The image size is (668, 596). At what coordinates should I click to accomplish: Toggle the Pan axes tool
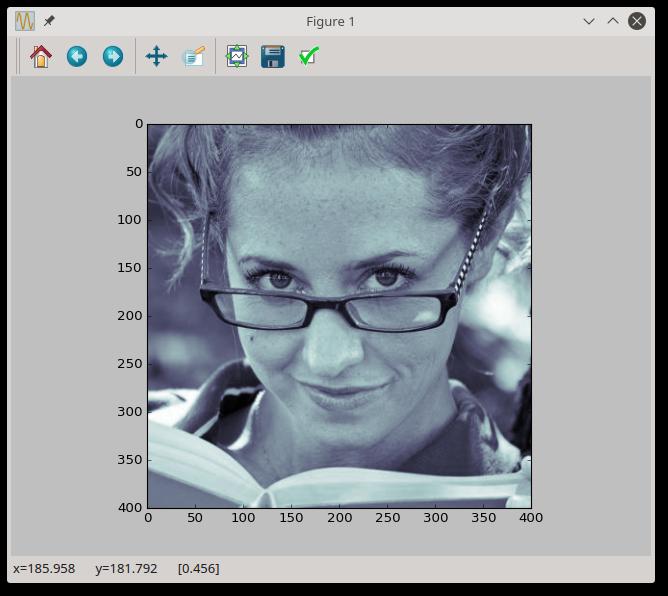(156, 57)
